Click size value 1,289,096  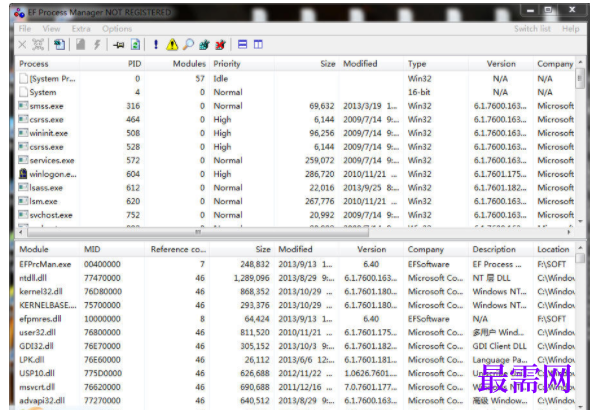tap(251, 278)
